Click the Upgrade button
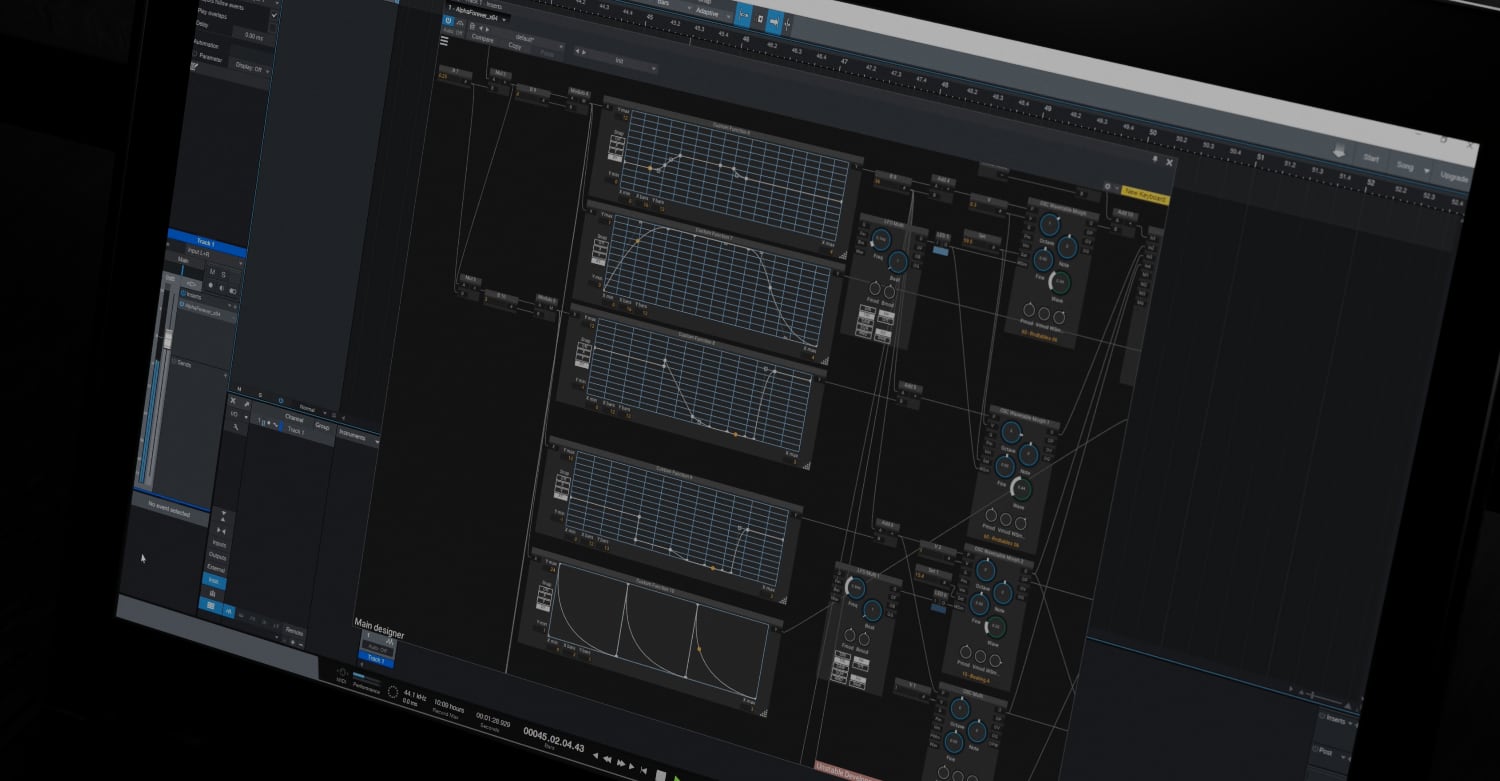Screen dimensions: 1500x781 pyautogui.click(x=1454, y=177)
